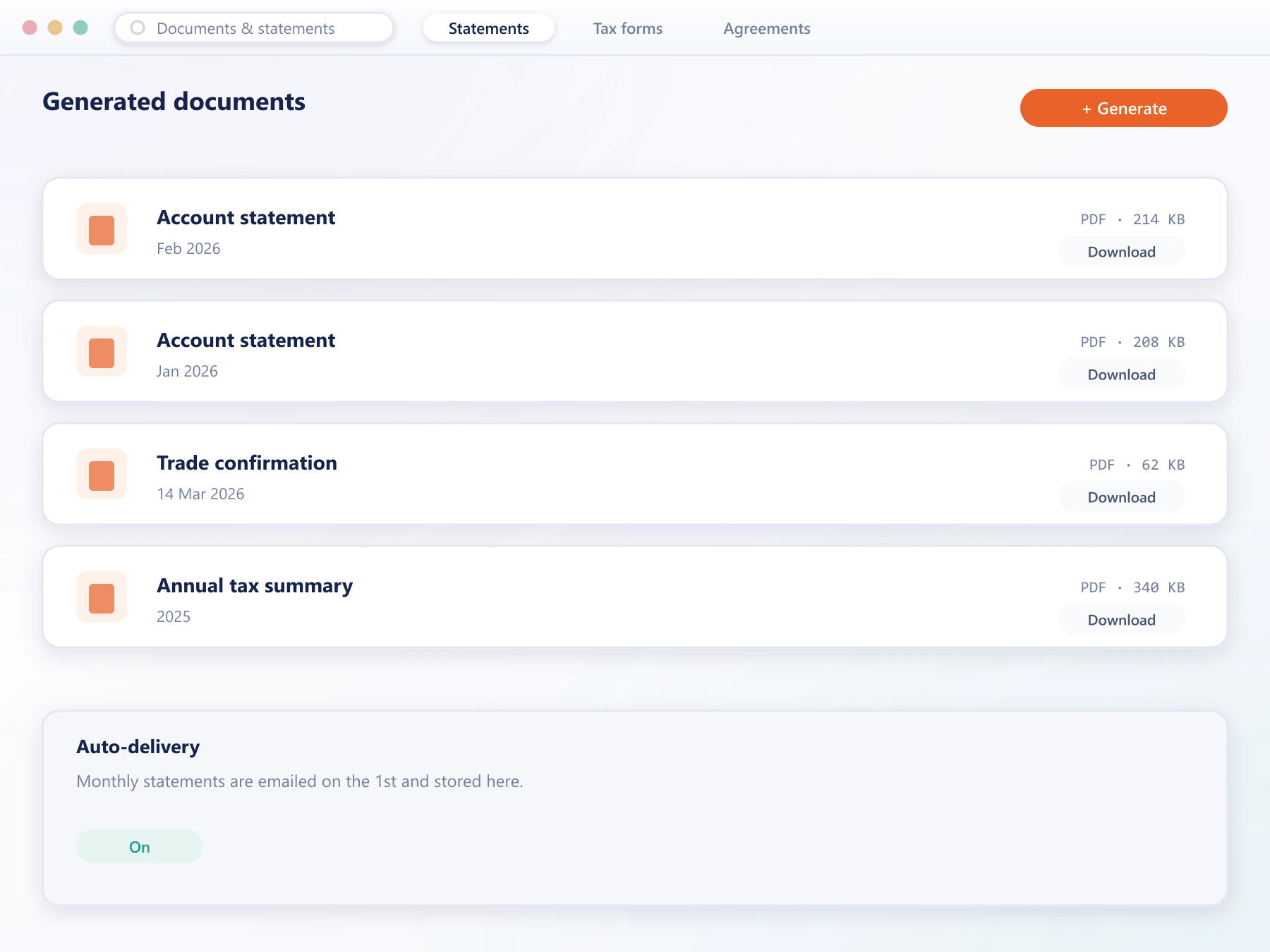Download the Jan 2026 account statement

(x=1122, y=374)
